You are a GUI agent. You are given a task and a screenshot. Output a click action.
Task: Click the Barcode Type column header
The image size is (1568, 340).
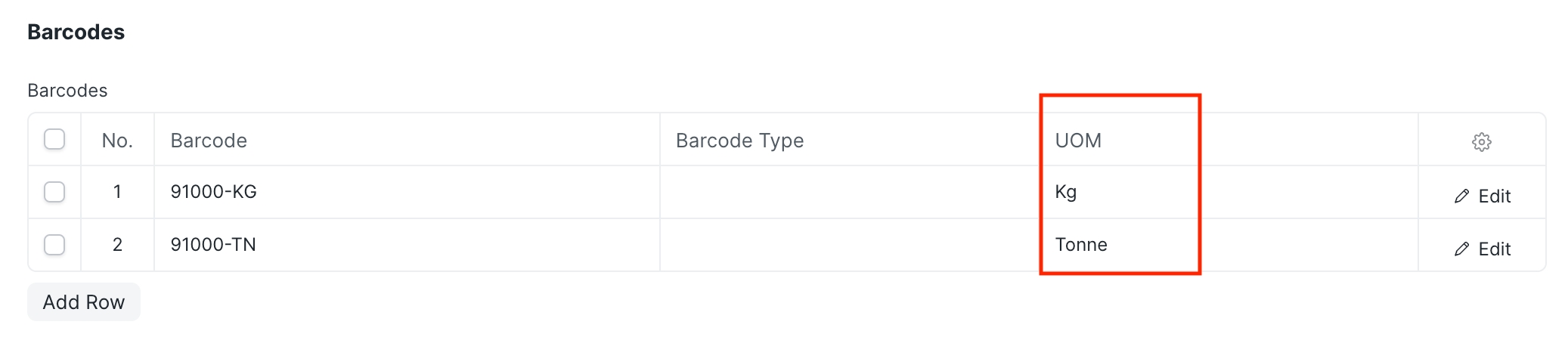739,141
